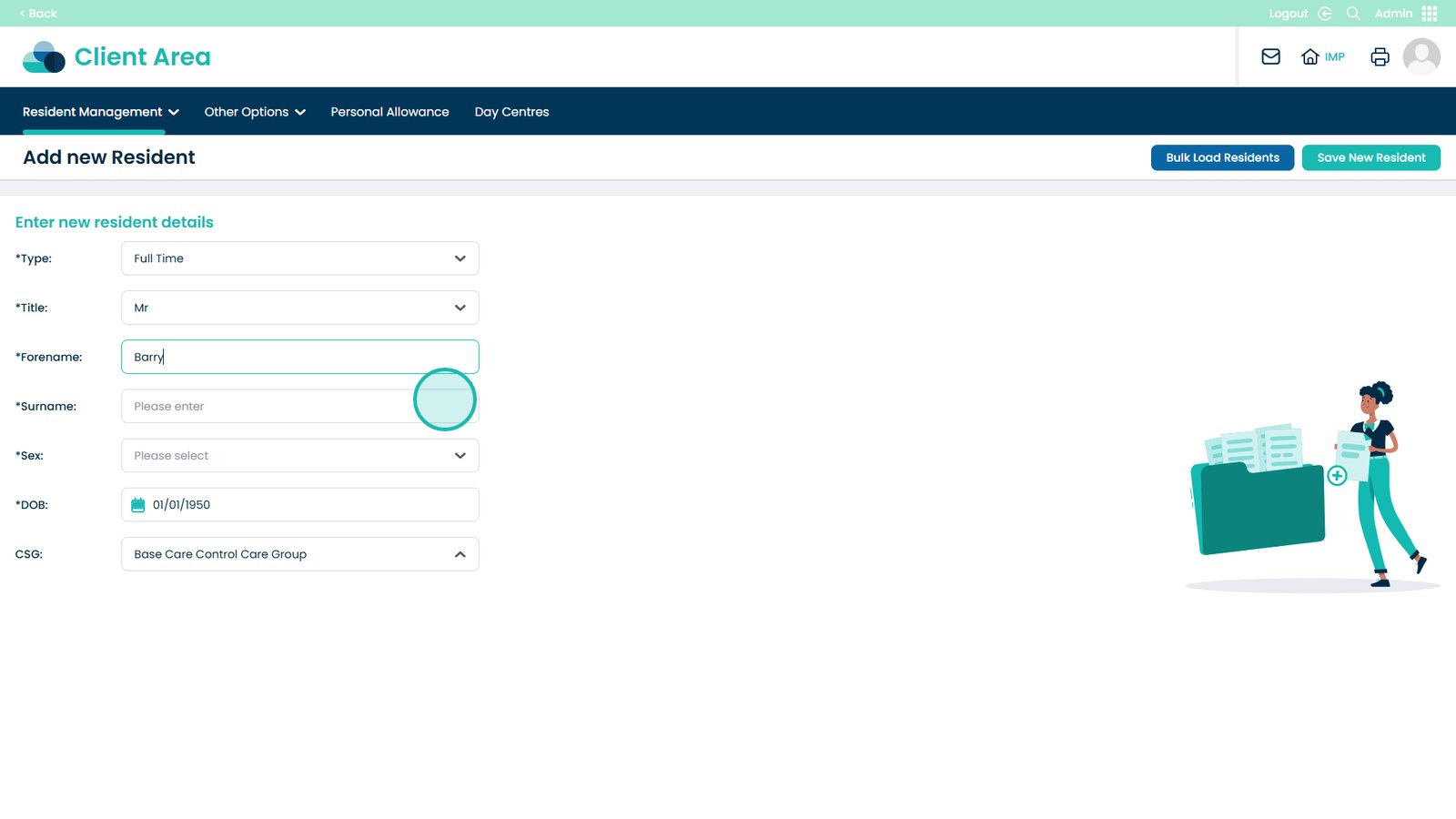Open the Day Centres menu item
Viewport: 1456px width, 819px height.
(511, 112)
